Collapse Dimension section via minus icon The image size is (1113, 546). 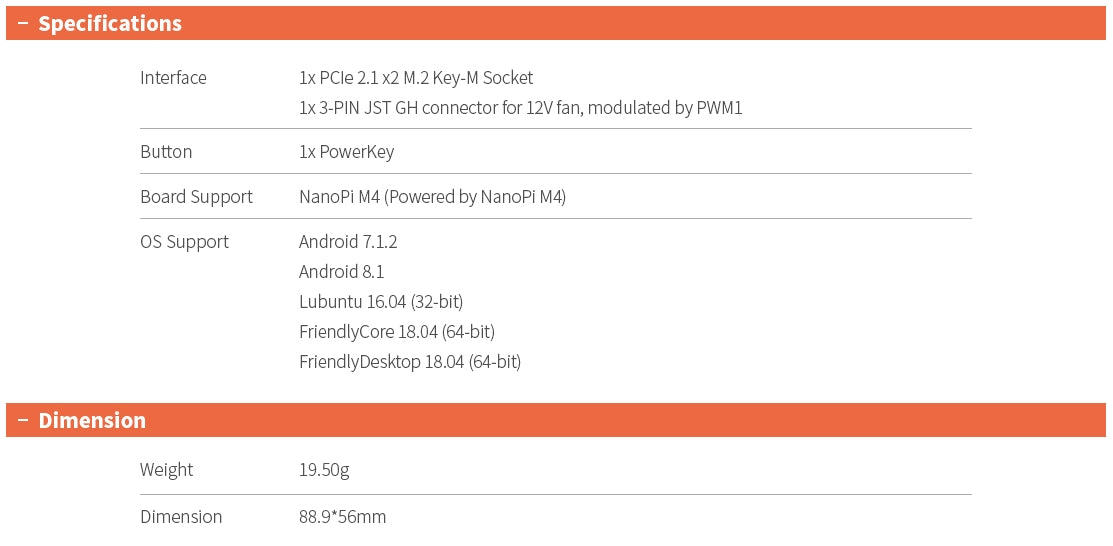[x=22, y=421]
